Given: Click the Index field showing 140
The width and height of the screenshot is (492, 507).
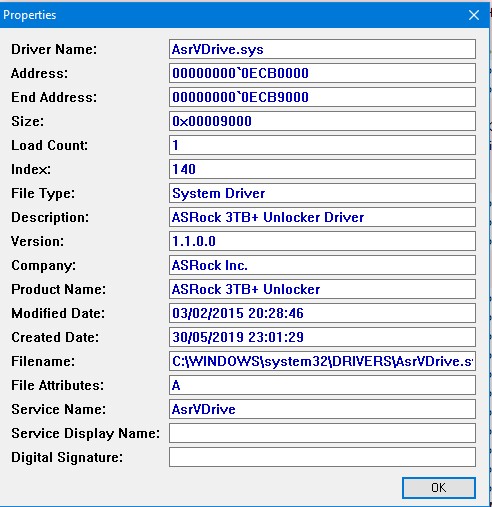Looking at the screenshot, I should pyautogui.click(x=322, y=169).
